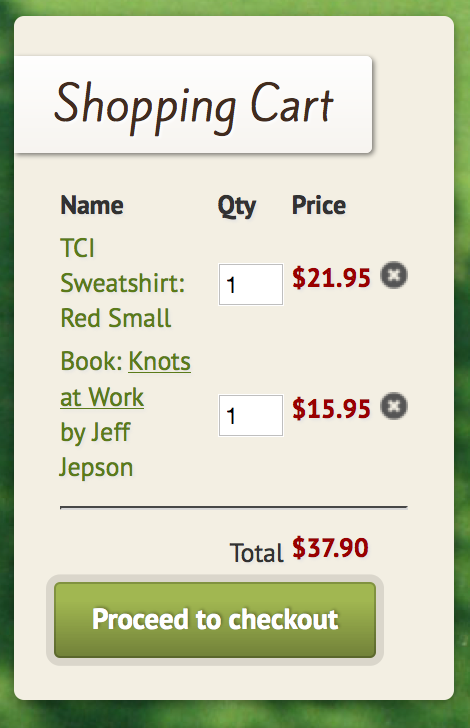
Task: Focus quantity field for Knots at Work
Action: (251, 415)
